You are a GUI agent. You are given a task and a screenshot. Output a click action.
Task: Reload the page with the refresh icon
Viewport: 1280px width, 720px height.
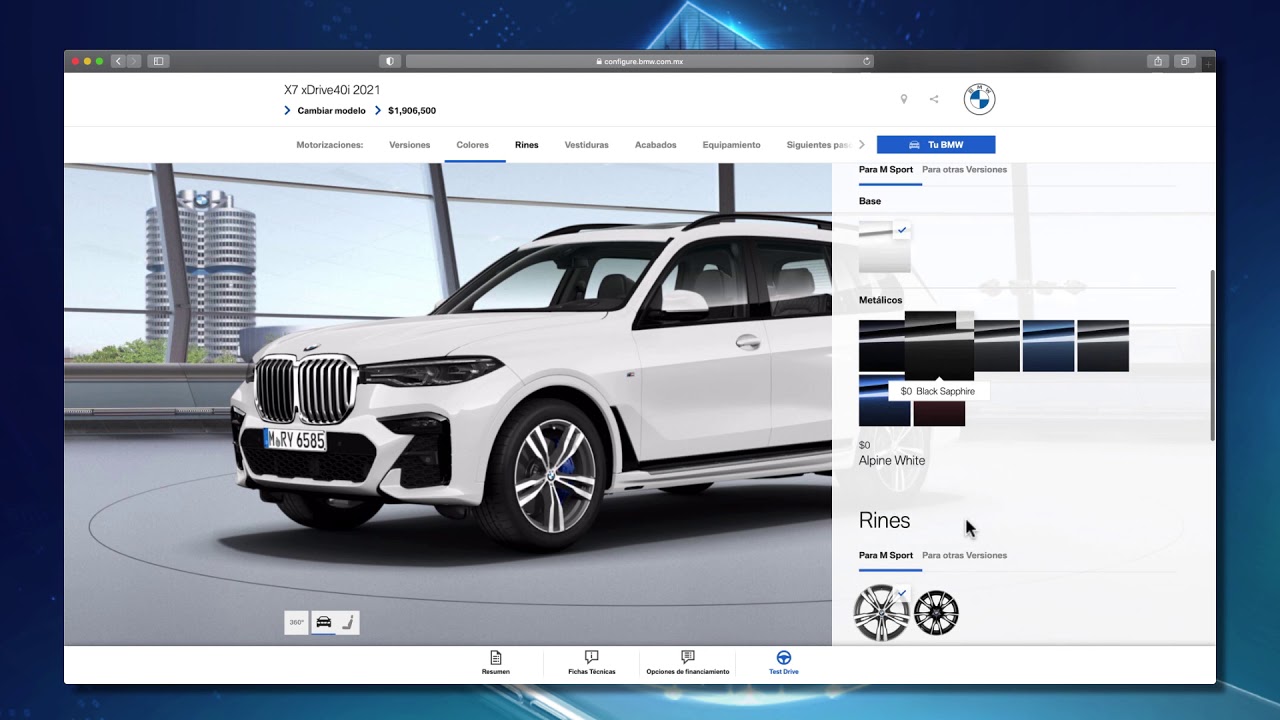coord(866,61)
